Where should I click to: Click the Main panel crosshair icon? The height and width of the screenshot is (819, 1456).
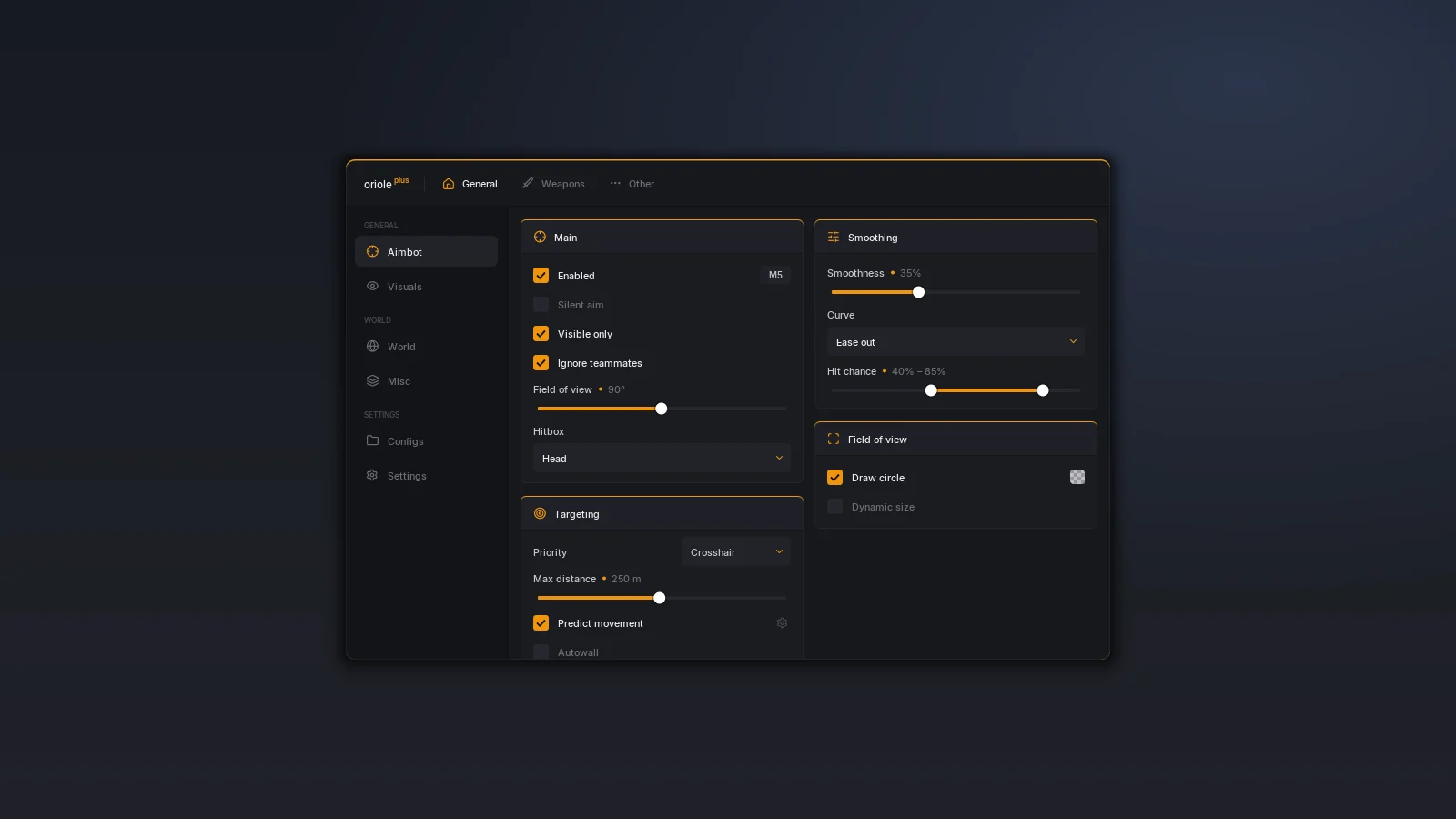540,237
